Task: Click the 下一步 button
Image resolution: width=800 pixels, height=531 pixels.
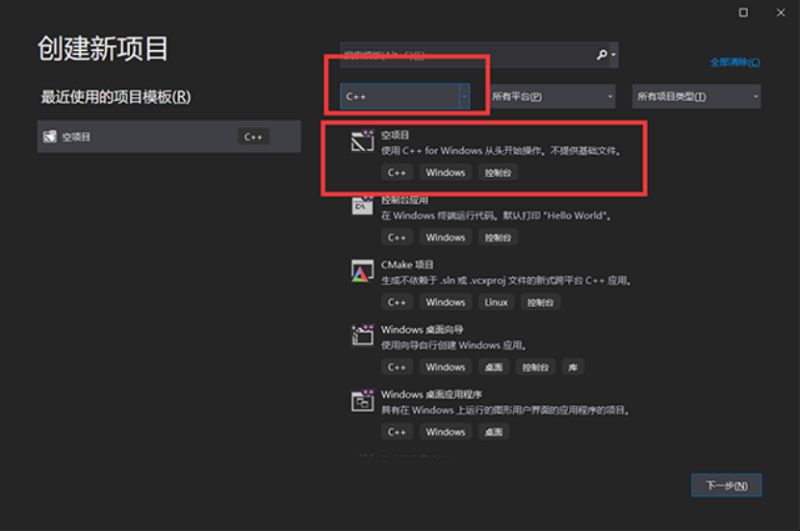Action: point(726,485)
